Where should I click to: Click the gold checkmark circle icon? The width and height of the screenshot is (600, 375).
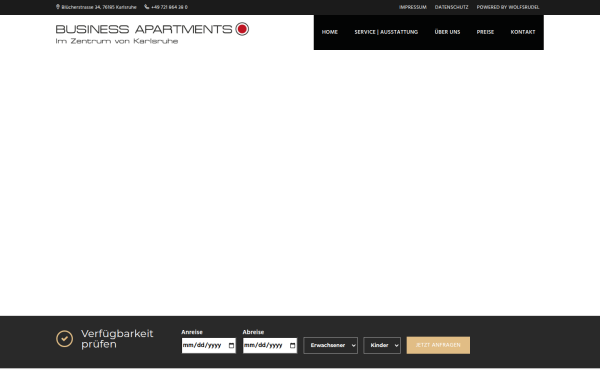click(64, 339)
